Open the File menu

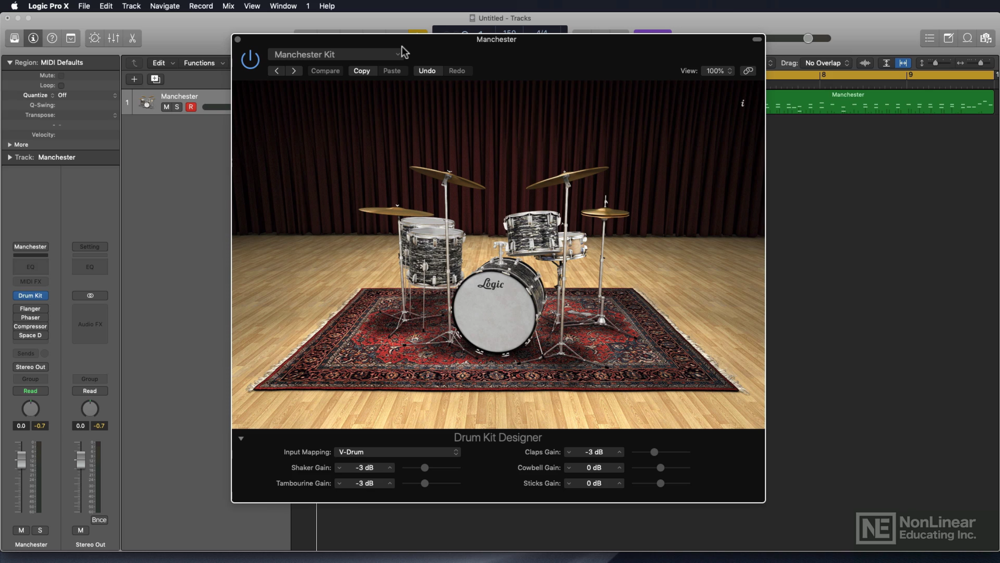pos(84,6)
